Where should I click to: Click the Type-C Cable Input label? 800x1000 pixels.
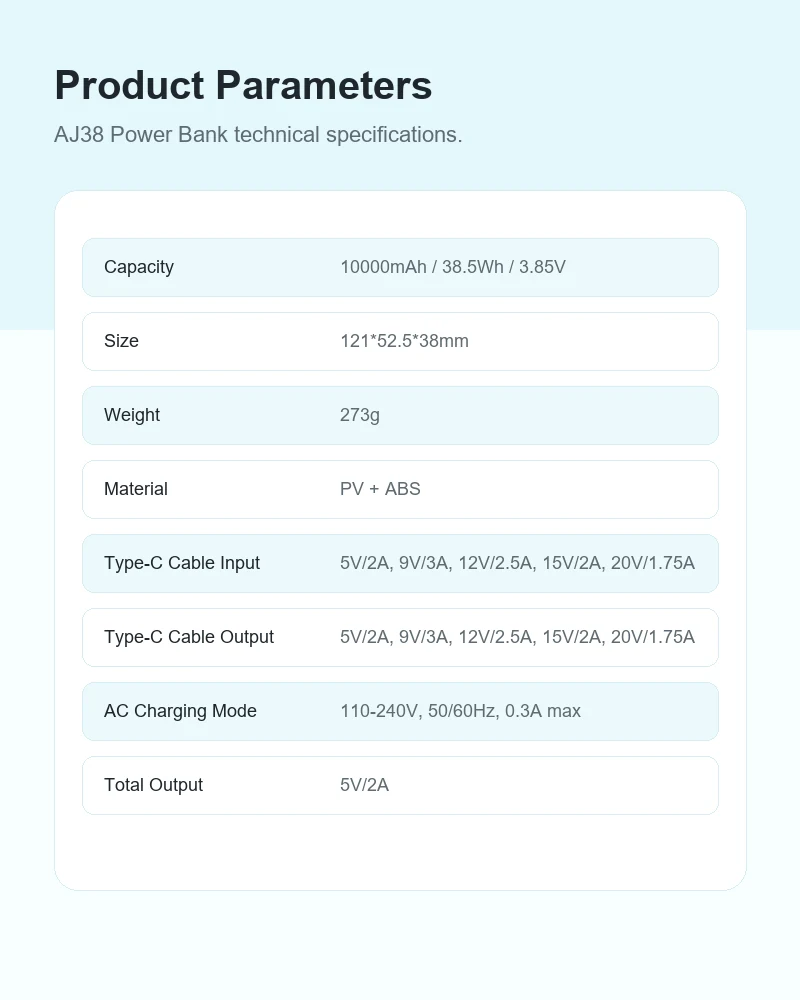[182, 563]
